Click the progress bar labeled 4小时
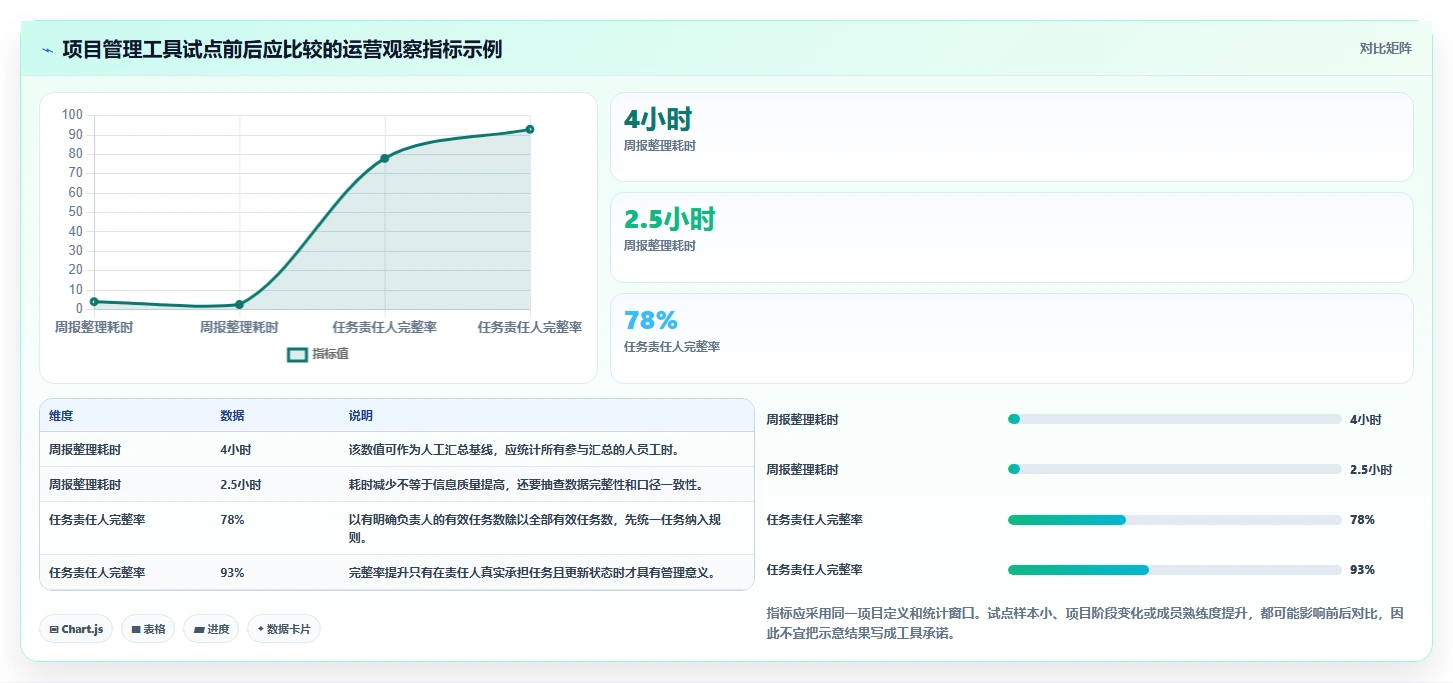The height and width of the screenshot is (683, 1453). [x=1174, y=420]
